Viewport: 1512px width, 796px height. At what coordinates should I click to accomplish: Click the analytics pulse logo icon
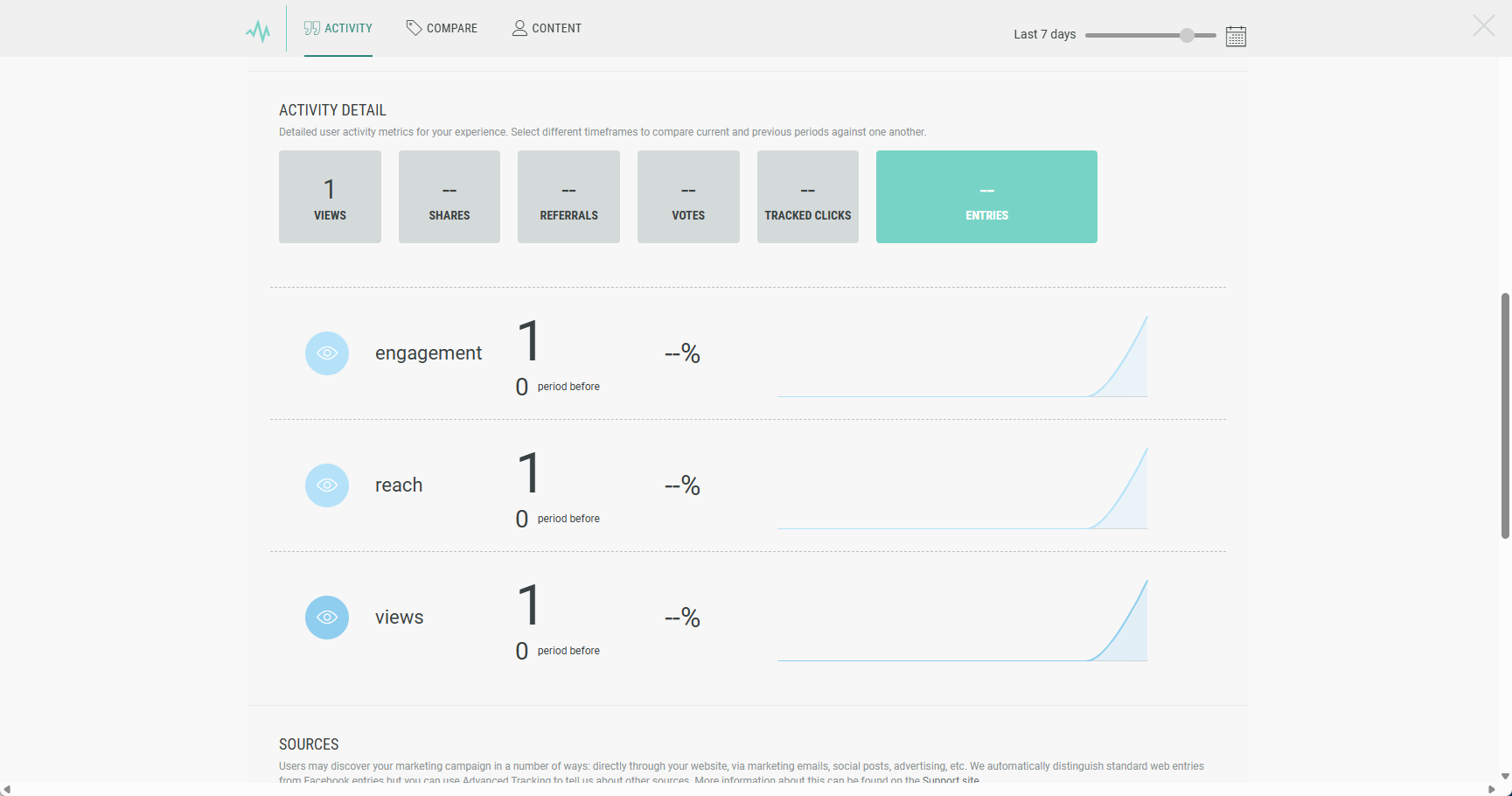[x=258, y=31]
